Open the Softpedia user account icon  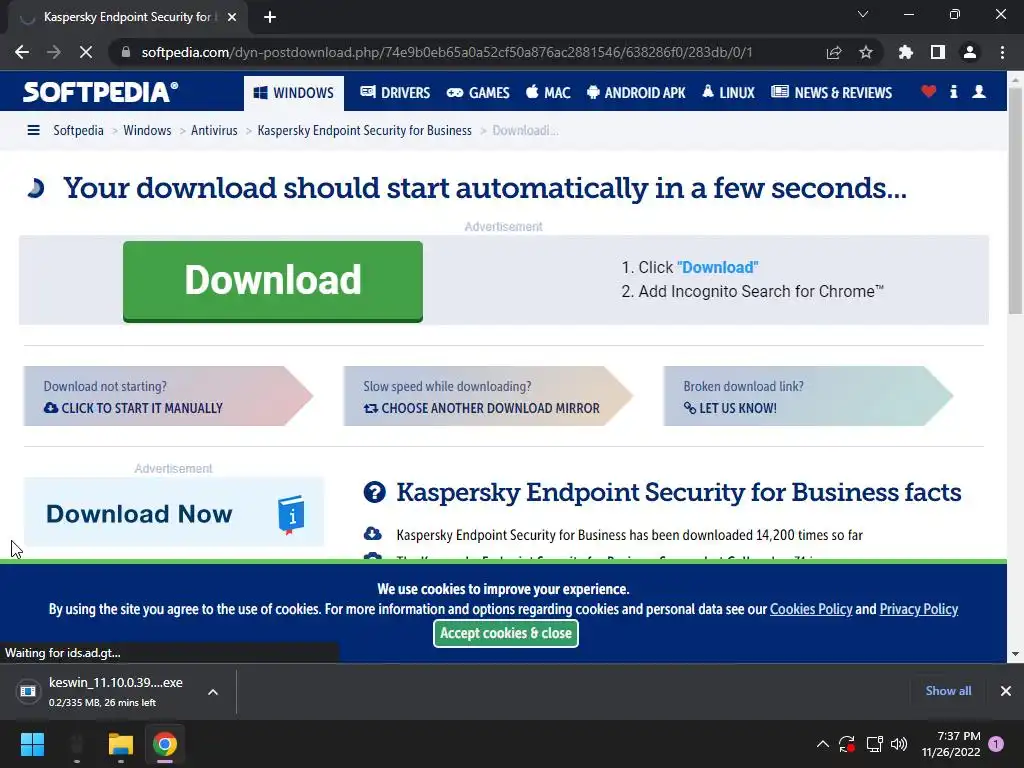point(979,91)
